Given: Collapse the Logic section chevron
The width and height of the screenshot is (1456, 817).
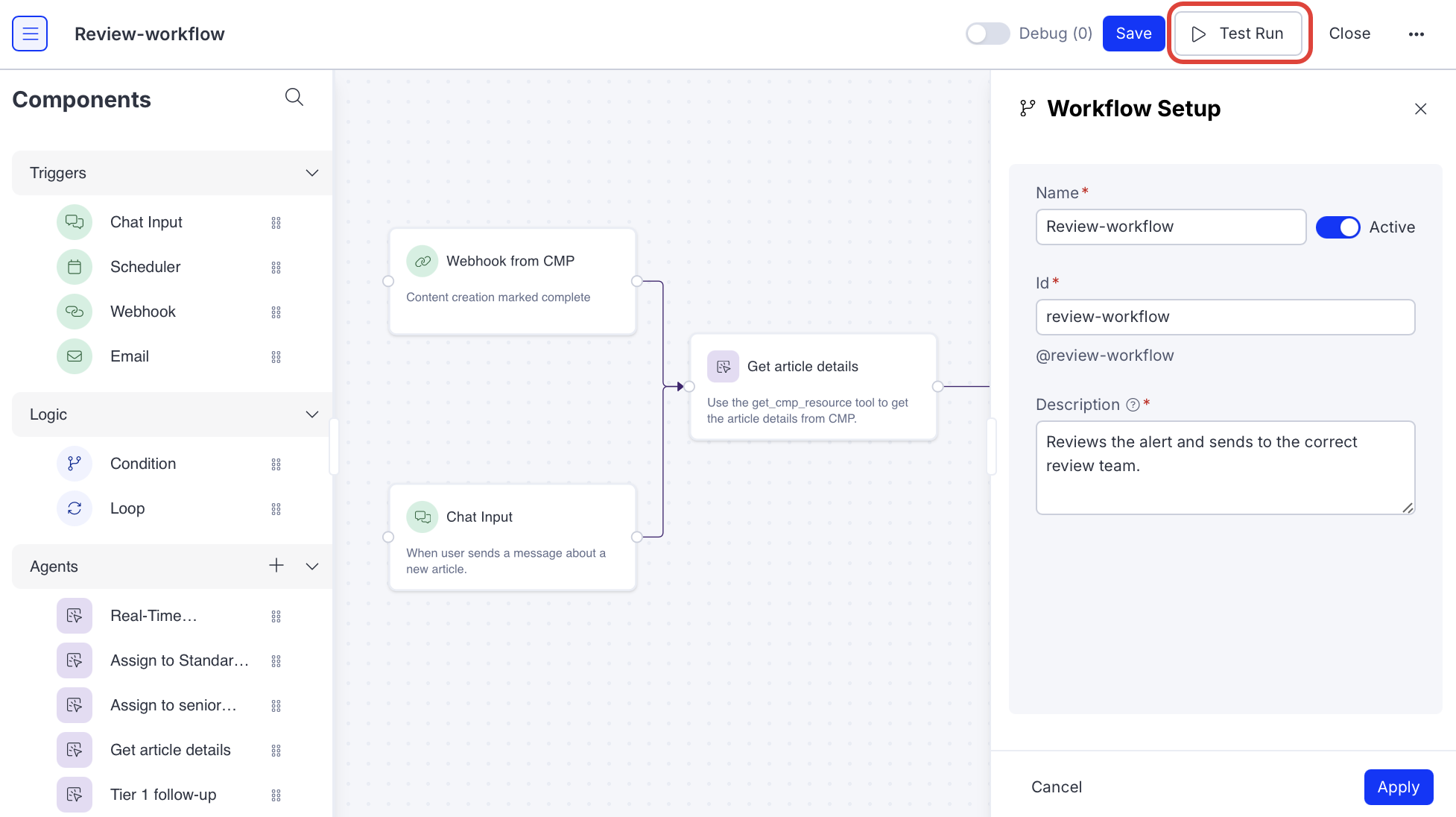Looking at the screenshot, I should coord(312,414).
